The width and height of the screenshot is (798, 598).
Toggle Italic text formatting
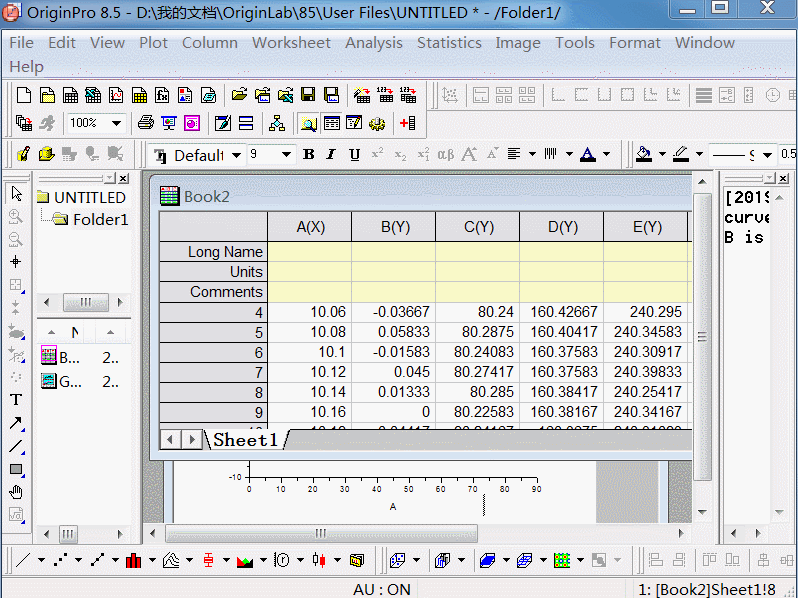331,155
